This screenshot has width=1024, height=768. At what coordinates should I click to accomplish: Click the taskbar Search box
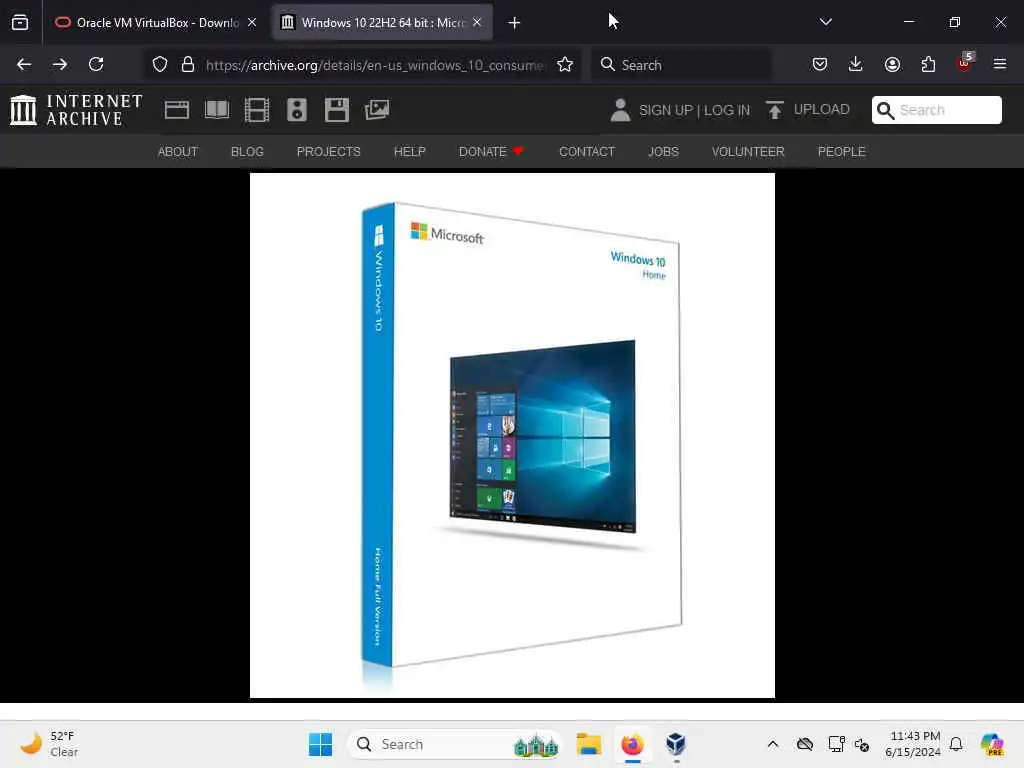455,744
